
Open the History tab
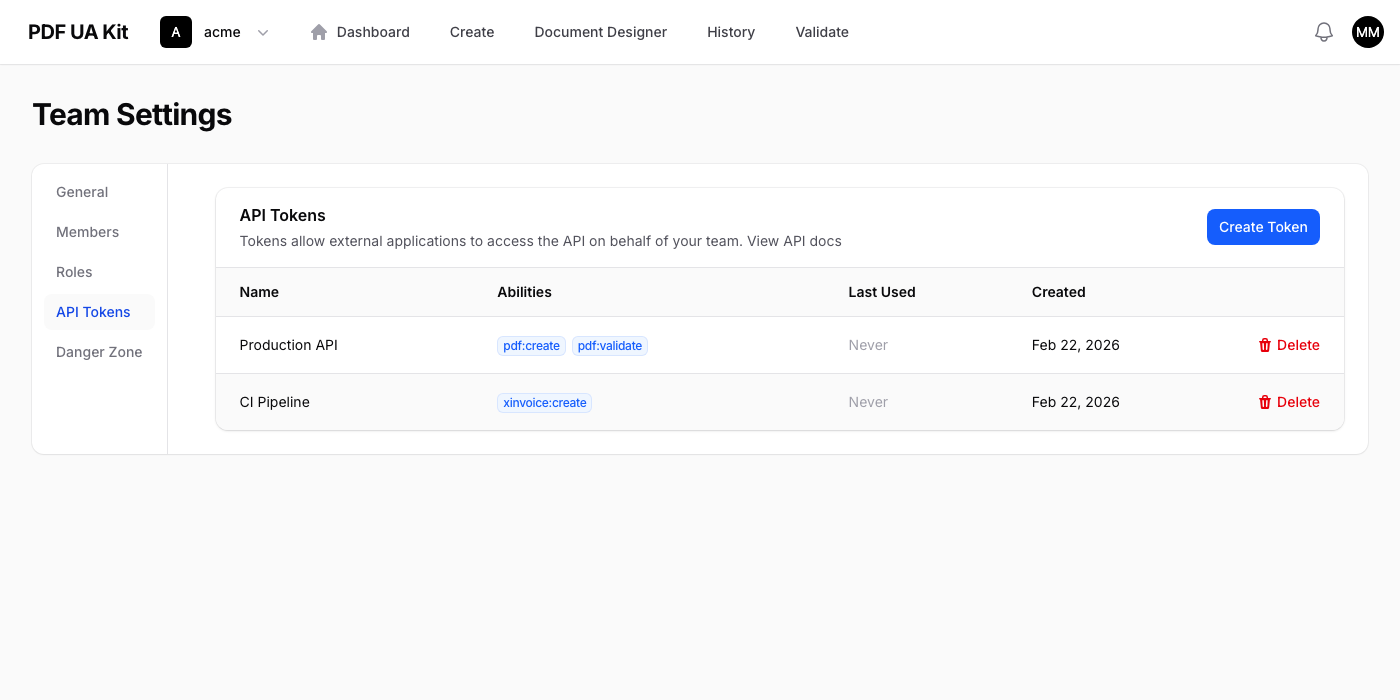(730, 31)
